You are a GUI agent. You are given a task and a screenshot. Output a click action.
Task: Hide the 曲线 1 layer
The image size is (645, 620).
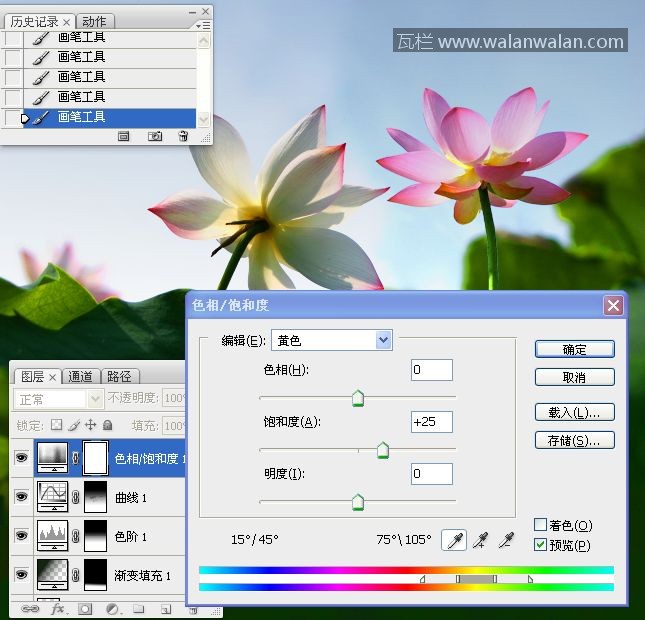point(21,496)
